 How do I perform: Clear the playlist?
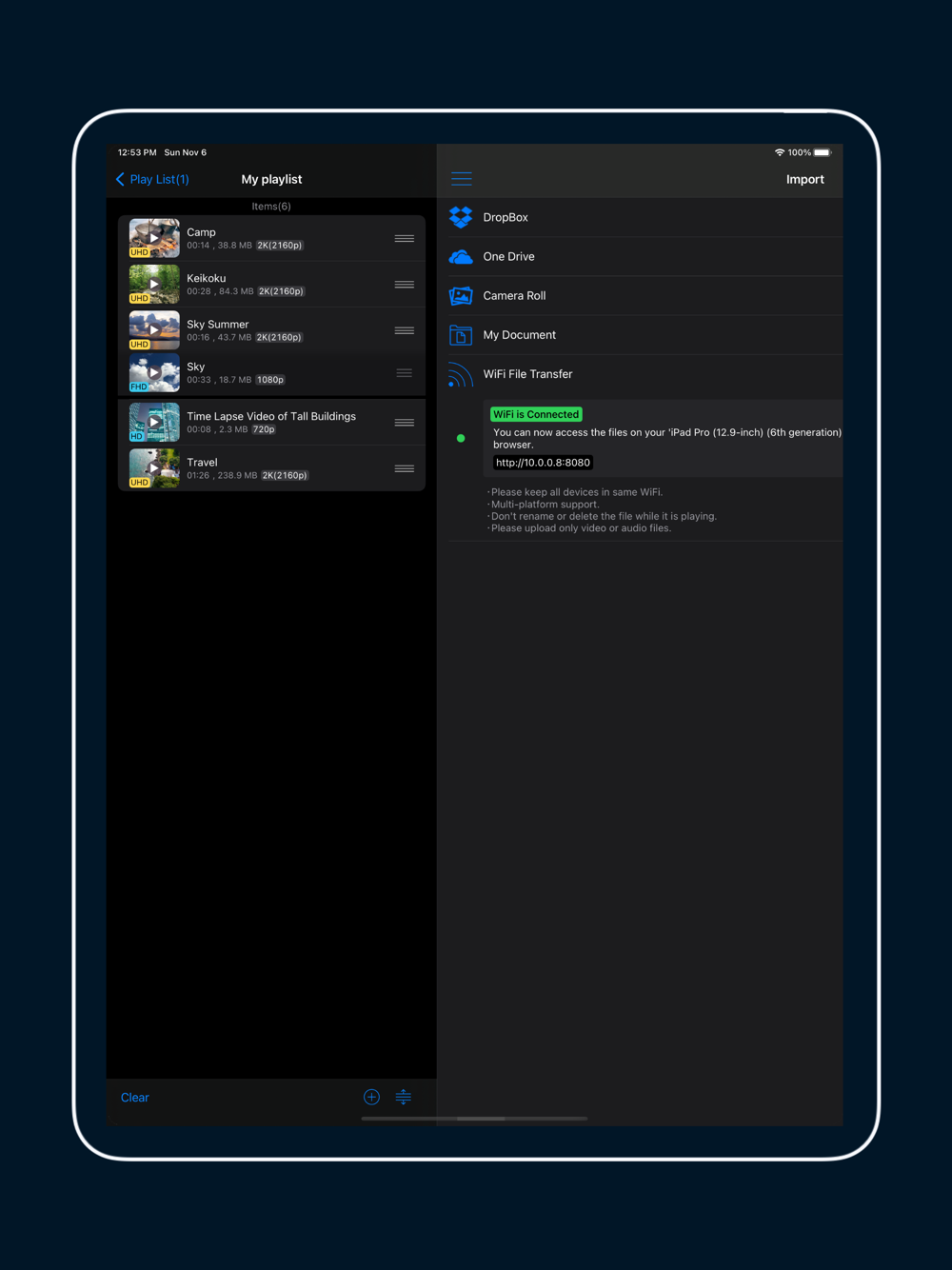click(x=135, y=1098)
